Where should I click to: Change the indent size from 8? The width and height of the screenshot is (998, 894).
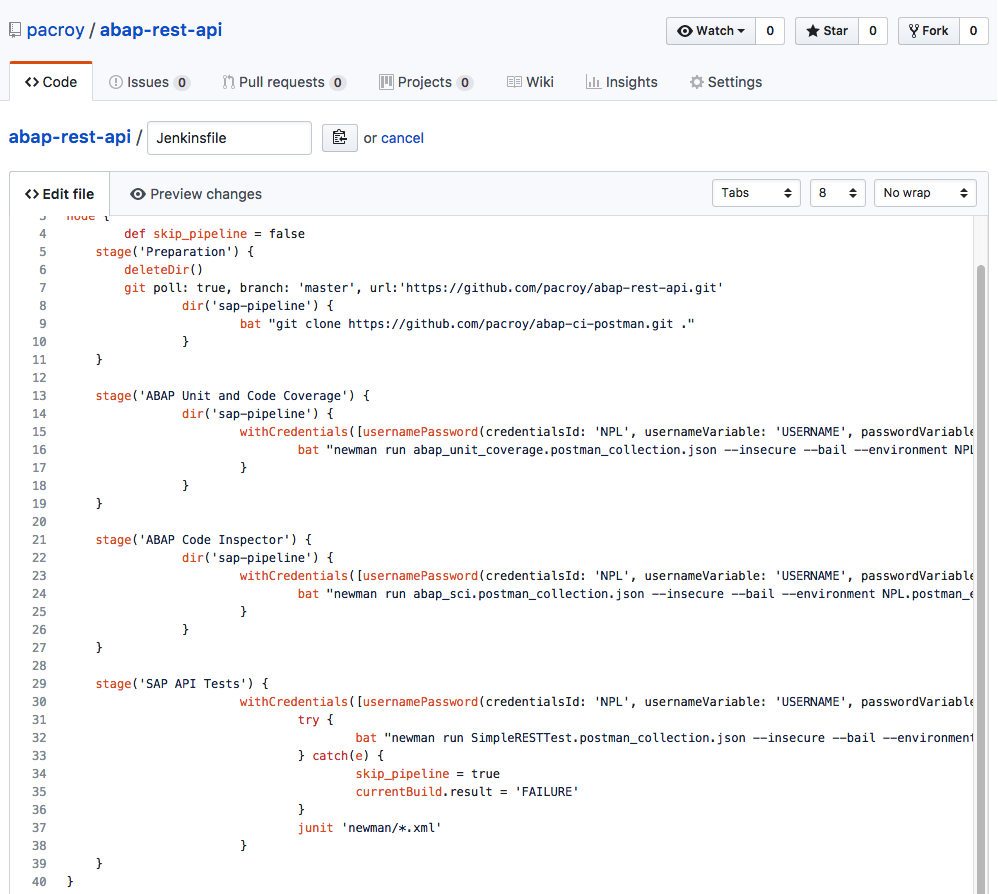837,192
